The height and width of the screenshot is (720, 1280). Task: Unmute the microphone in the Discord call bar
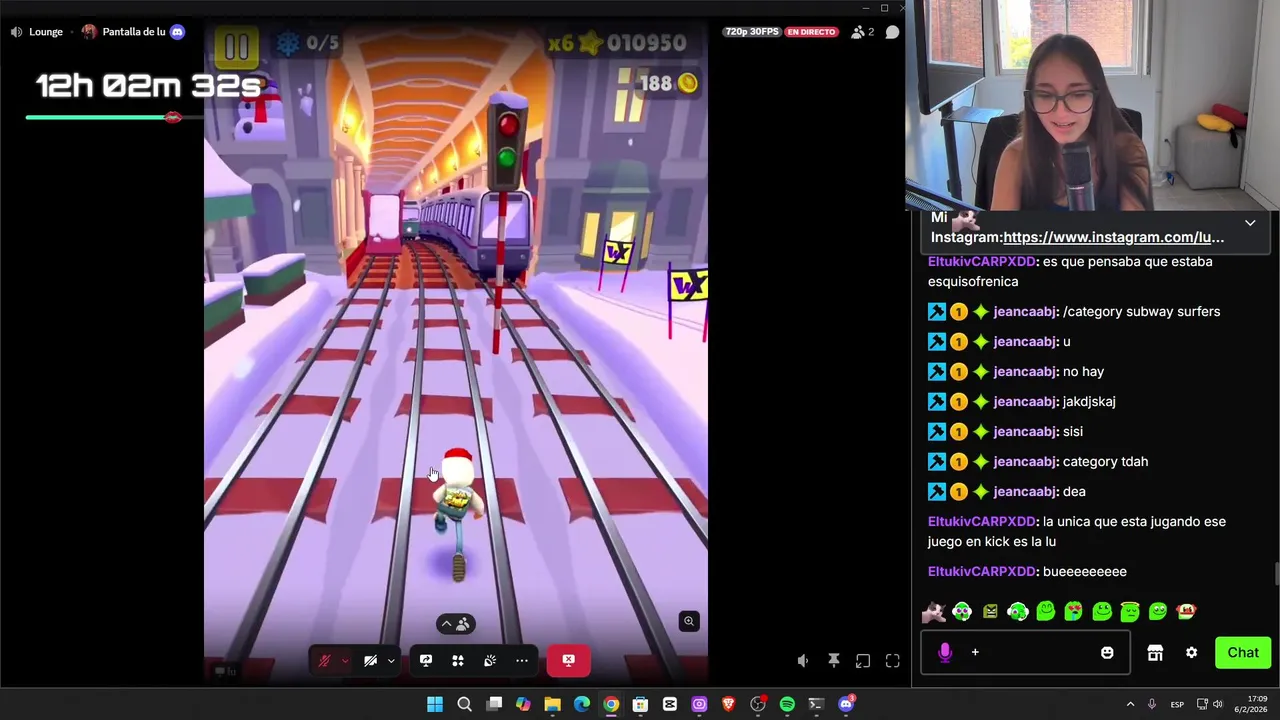coord(324,661)
